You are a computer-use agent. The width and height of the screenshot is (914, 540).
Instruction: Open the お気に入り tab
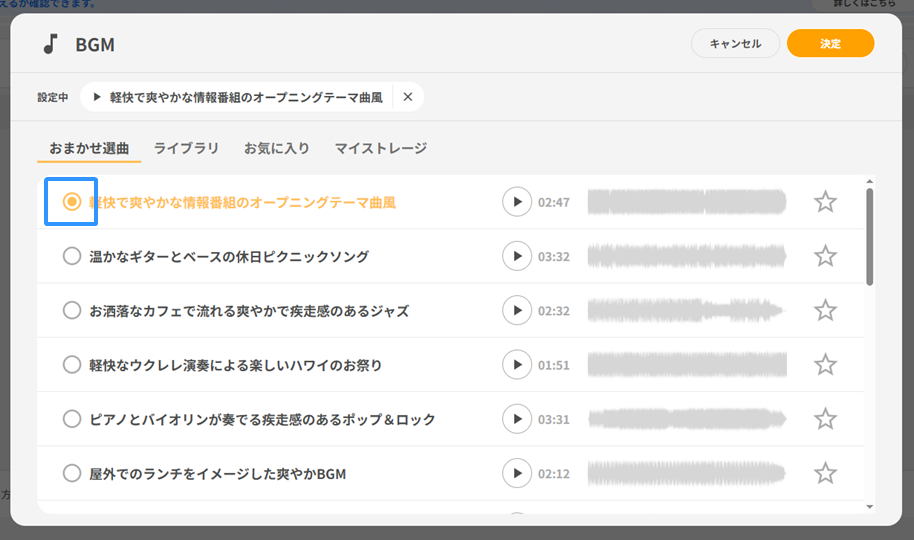click(x=277, y=148)
